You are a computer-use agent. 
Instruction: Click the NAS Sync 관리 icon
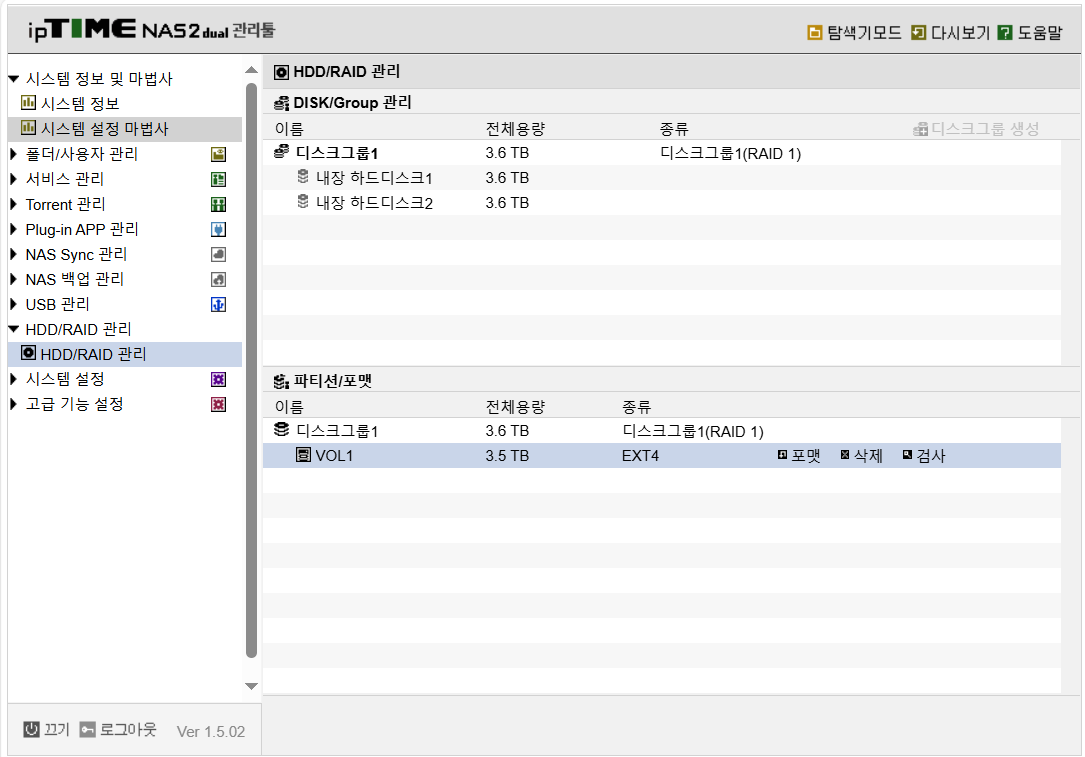(219, 254)
